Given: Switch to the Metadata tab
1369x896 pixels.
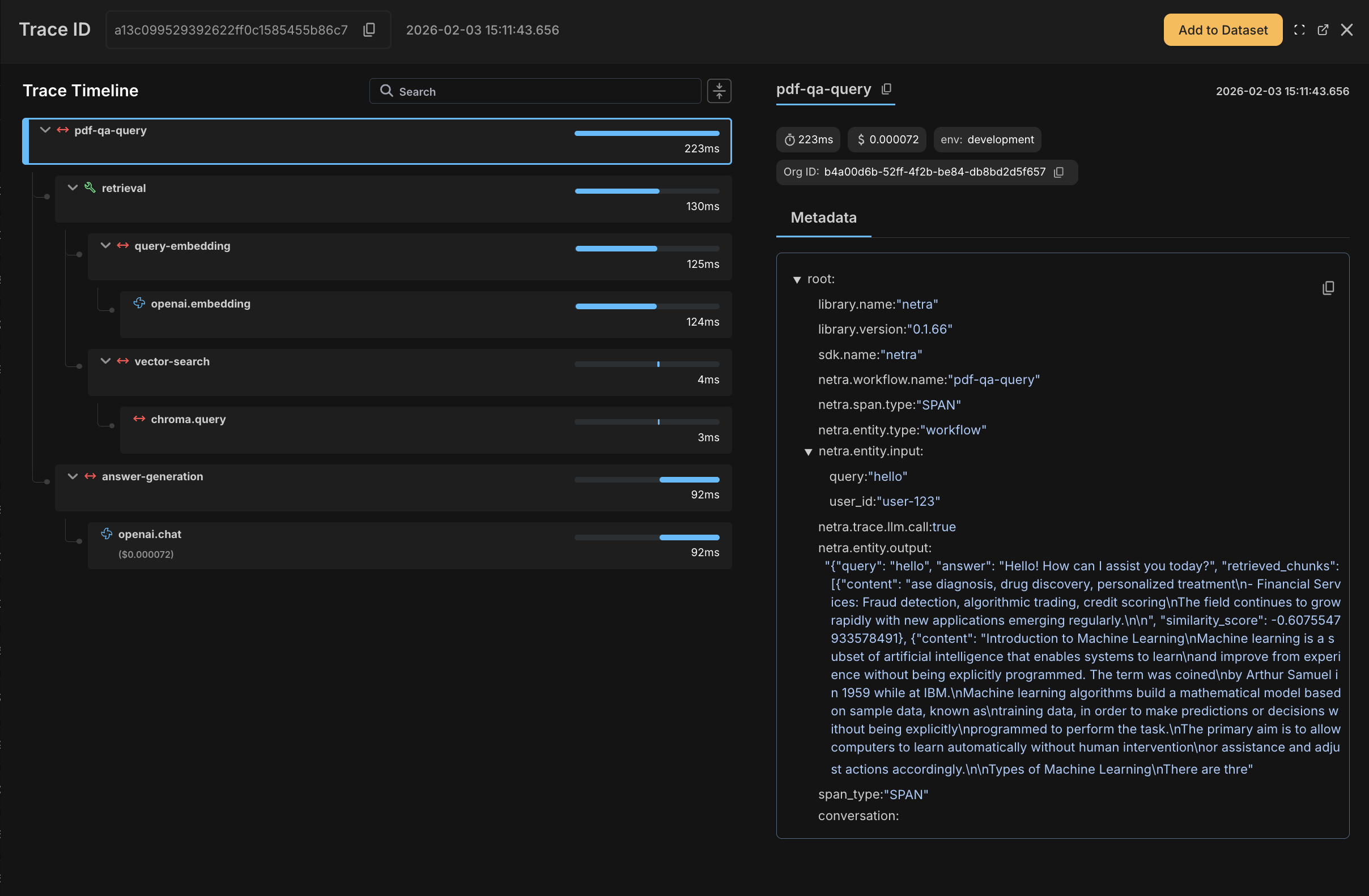Looking at the screenshot, I should tap(823, 217).
